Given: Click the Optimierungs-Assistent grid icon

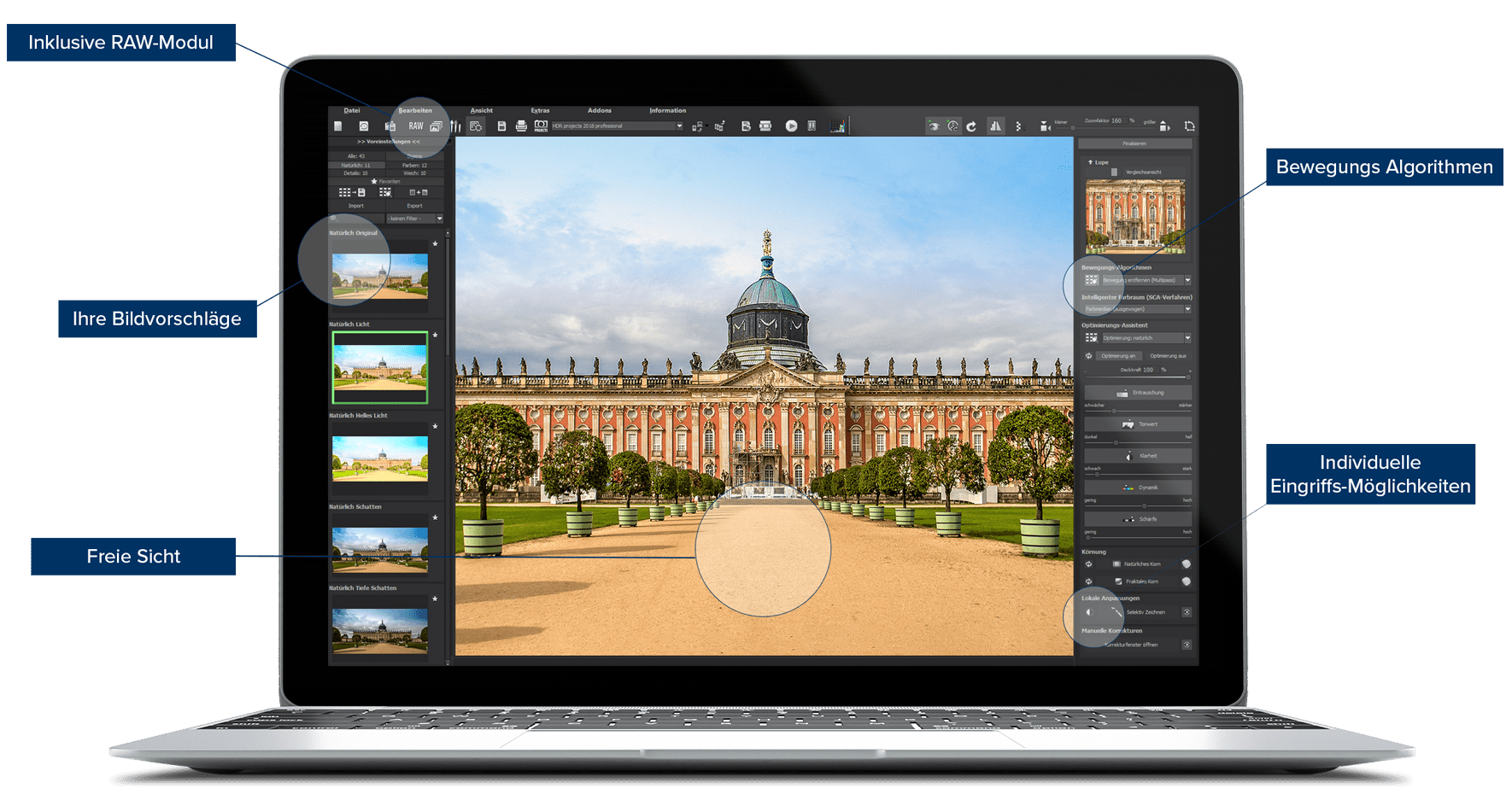Looking at the screenshot, I should (1092, 338).
